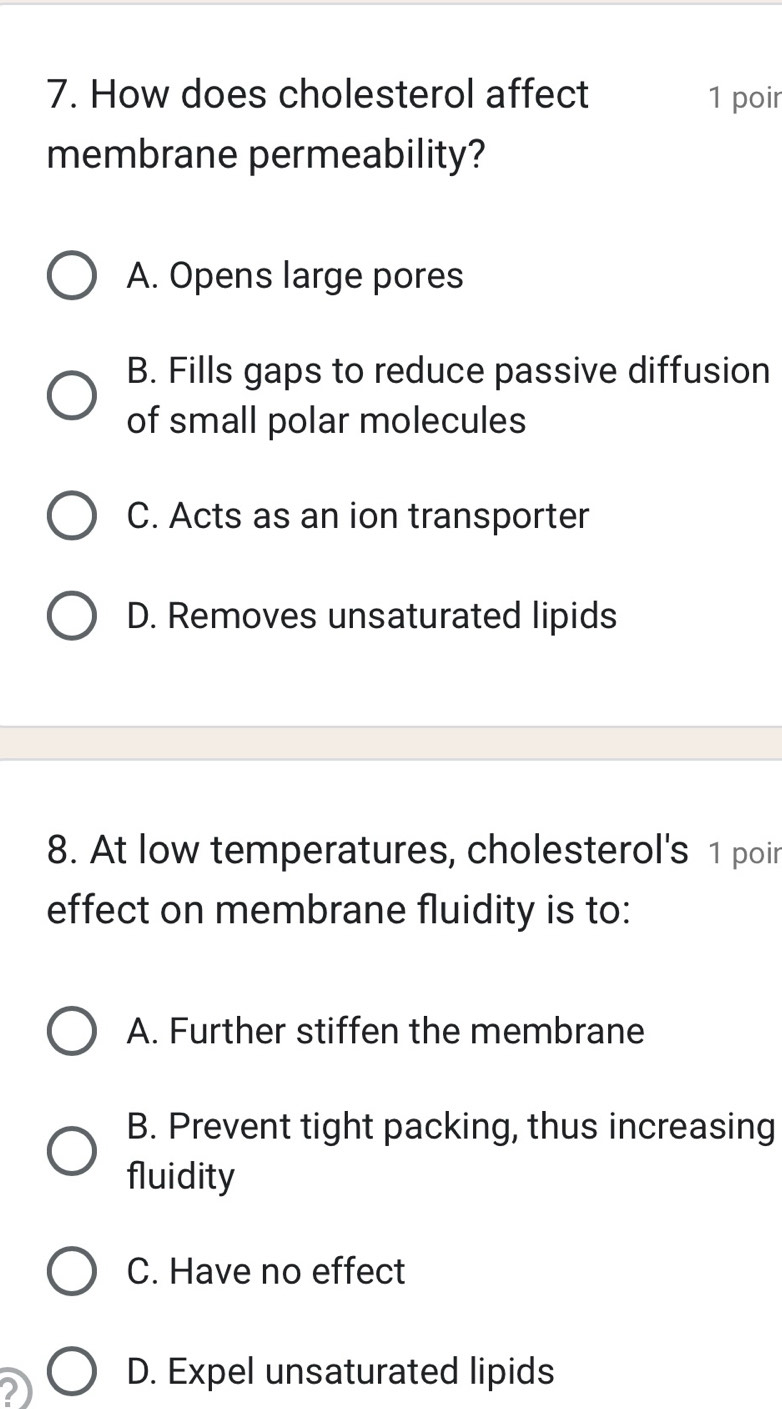
Task: Click the label 'Removes unsaturated lipids'
Action: (x=372, y=616)
